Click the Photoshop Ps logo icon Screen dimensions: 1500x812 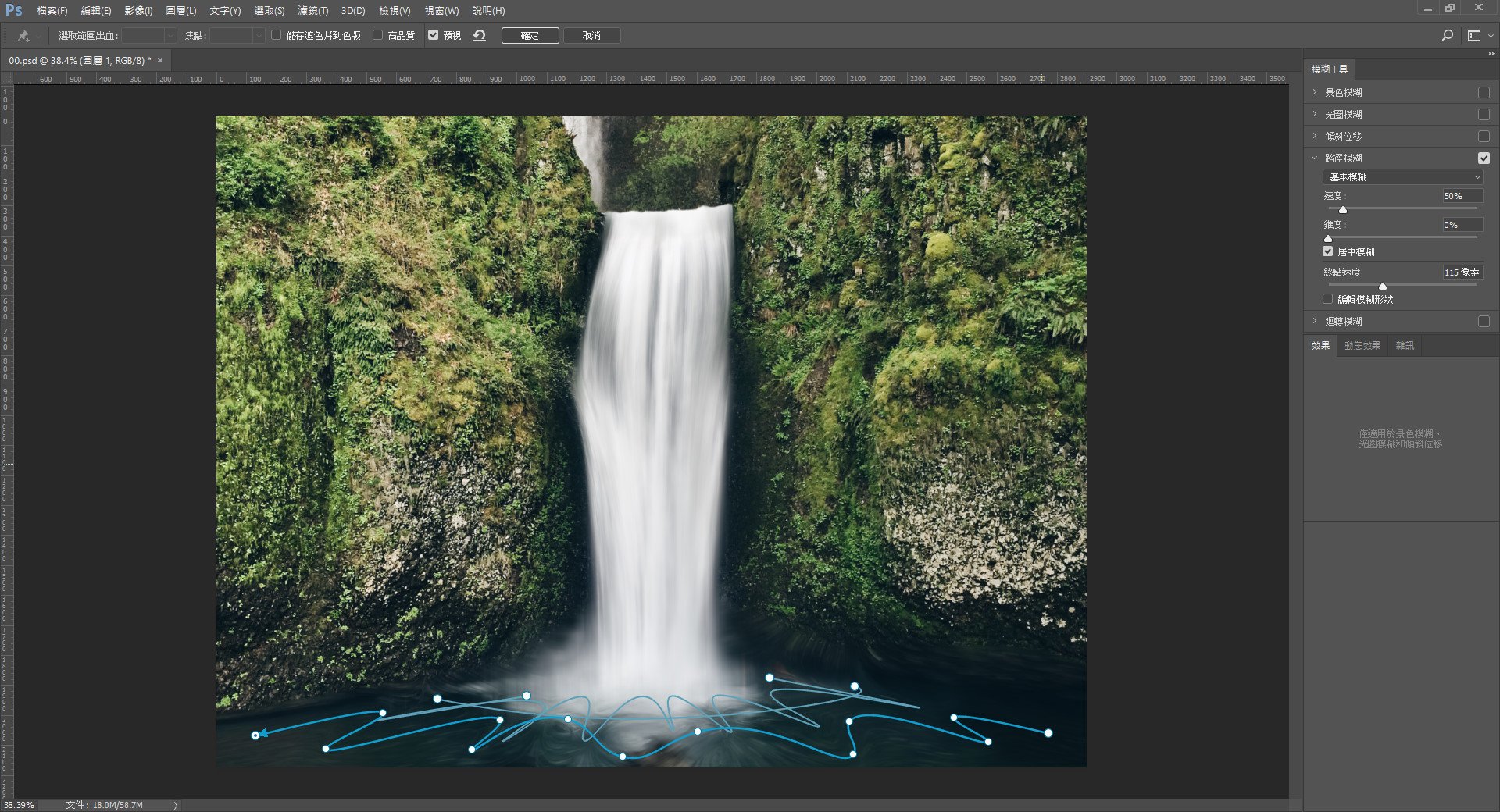point(14,10)
